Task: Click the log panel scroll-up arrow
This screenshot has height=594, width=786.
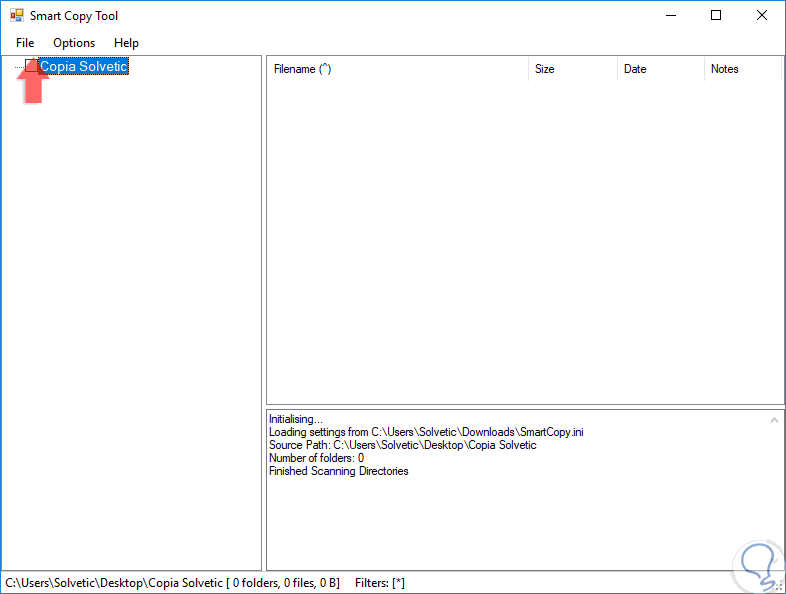Action: [x=774, y=420]
